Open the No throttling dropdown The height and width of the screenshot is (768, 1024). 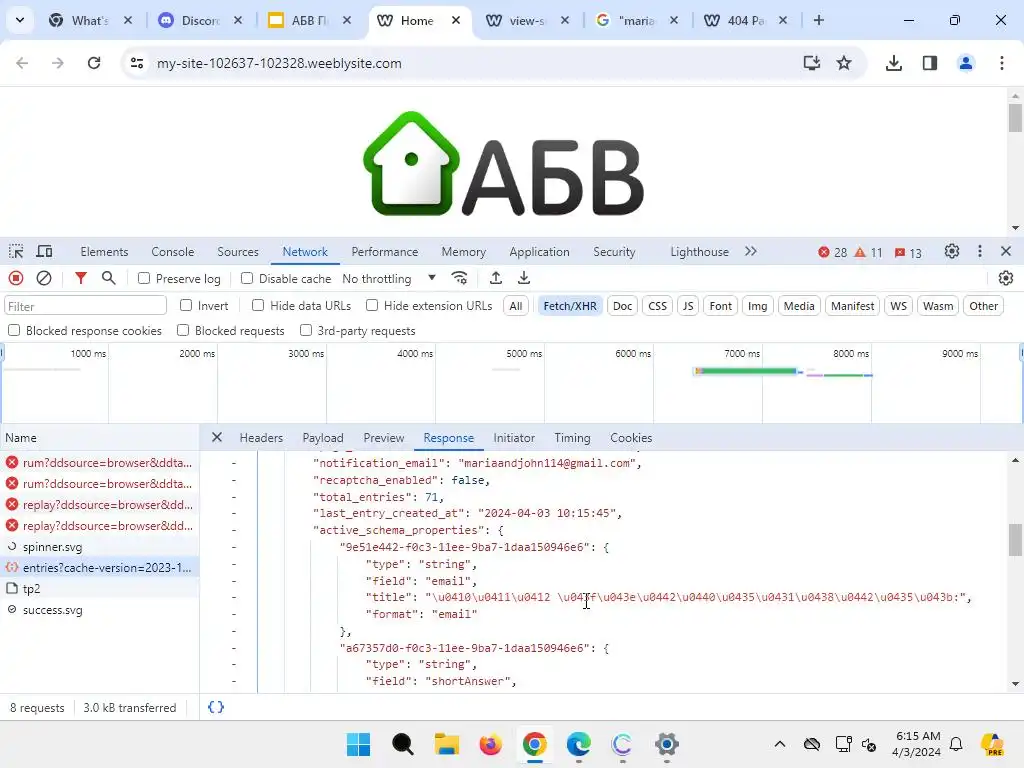(x=389, y=279)
